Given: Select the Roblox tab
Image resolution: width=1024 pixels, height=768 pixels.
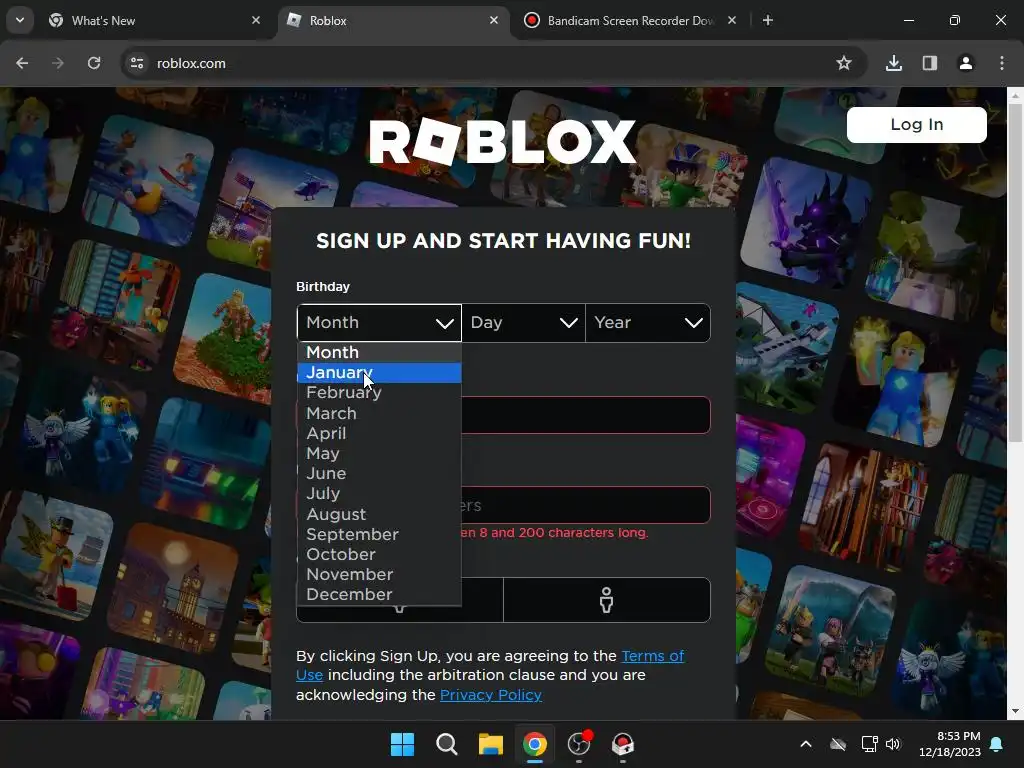Looking at the screenshot, I should click(393, 21).
